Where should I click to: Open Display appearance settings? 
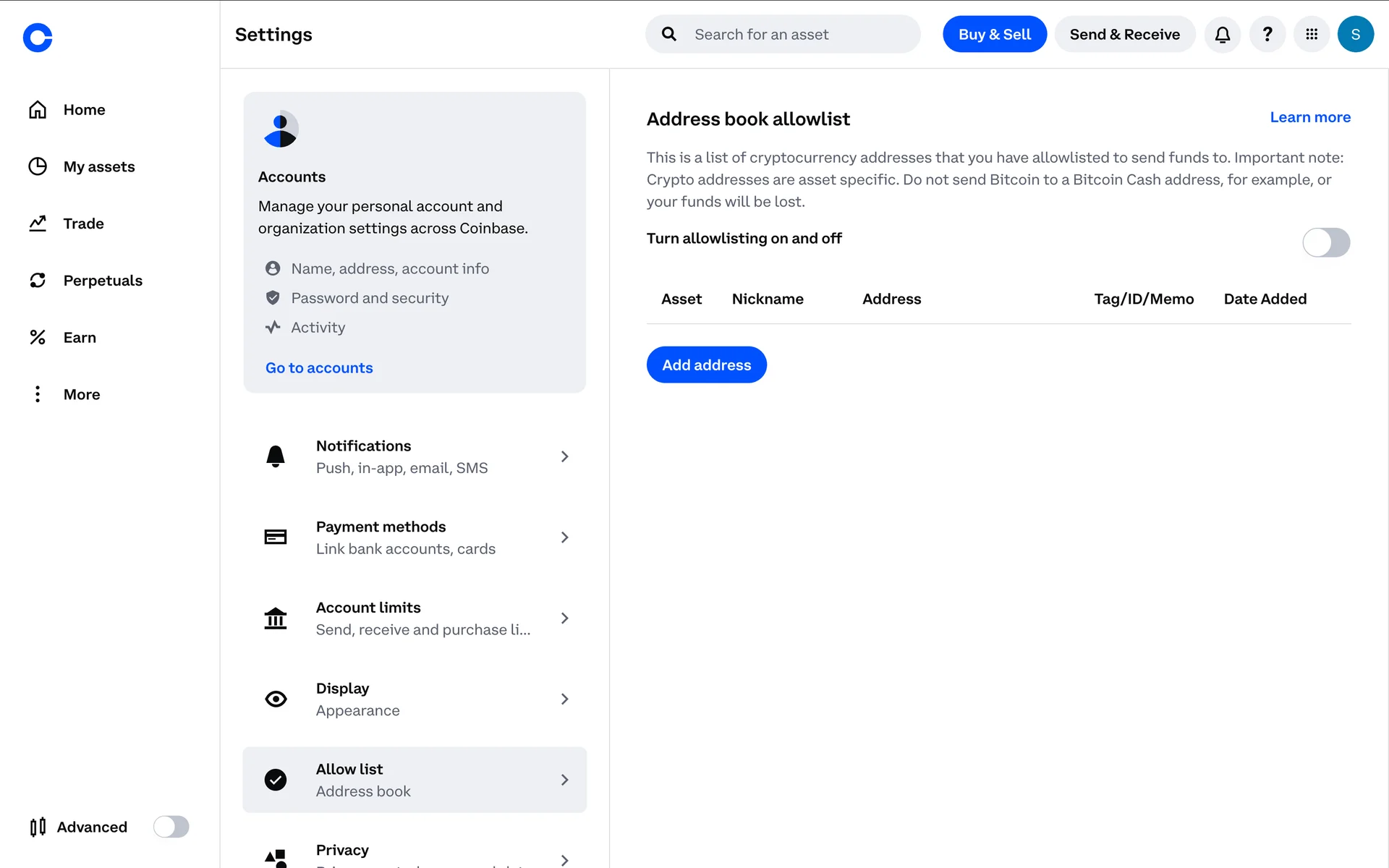point(414,699)
